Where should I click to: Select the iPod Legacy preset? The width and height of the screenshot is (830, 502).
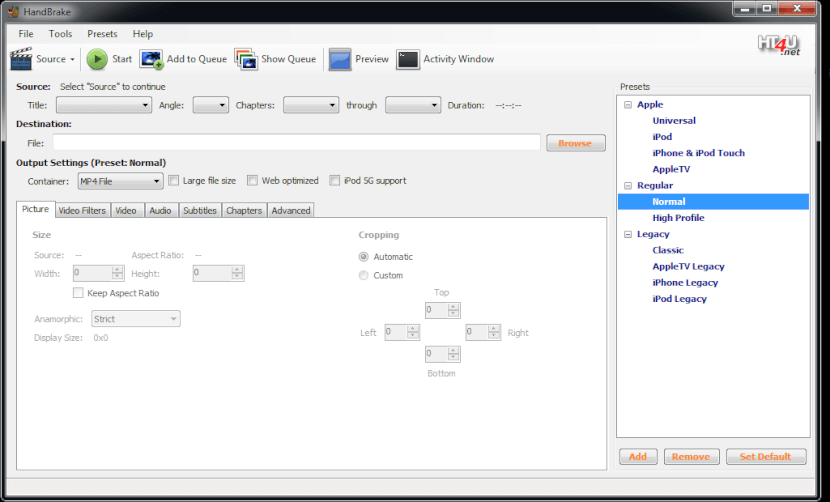click(679, 299)
